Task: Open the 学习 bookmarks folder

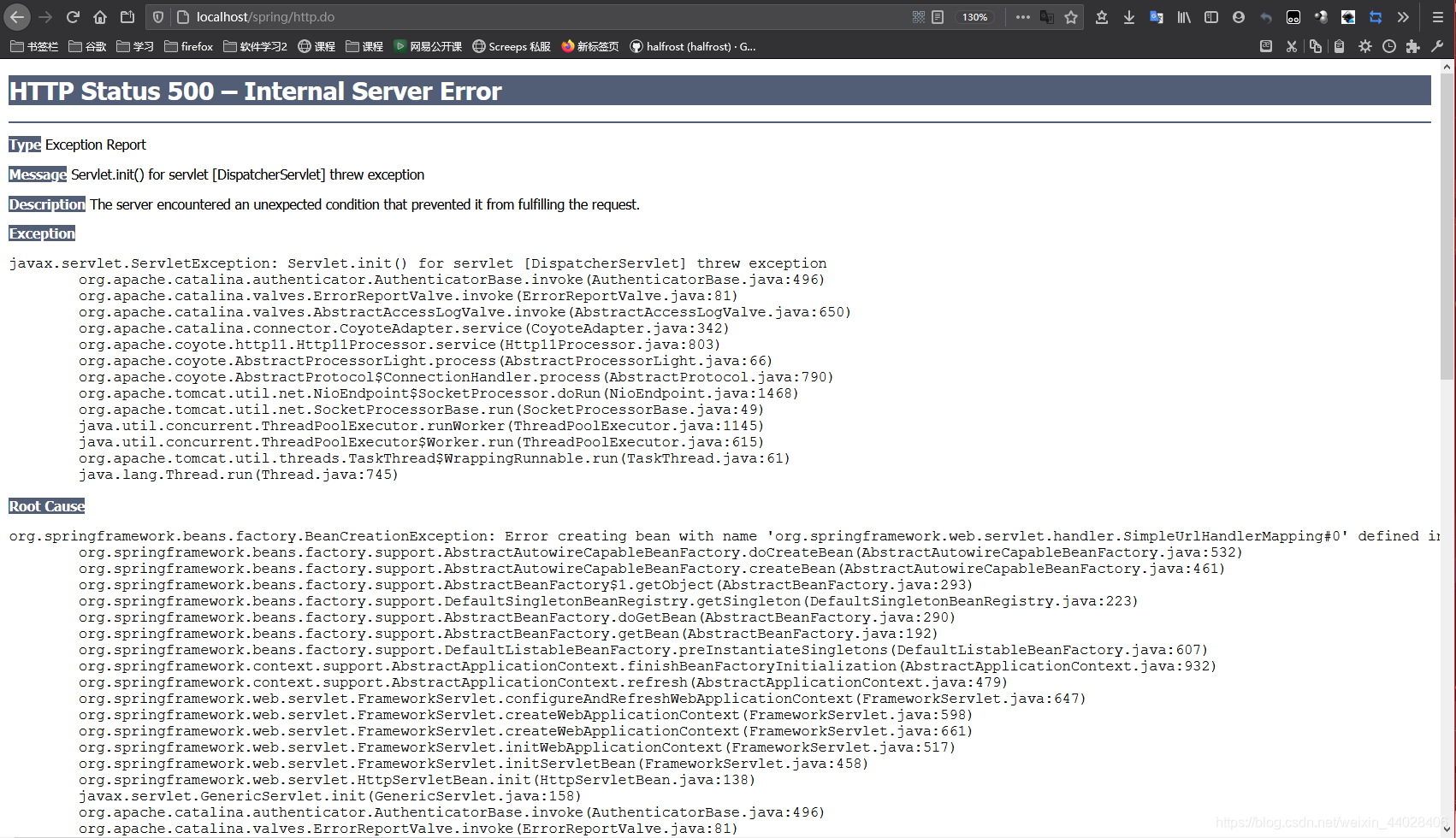Action: (135, 46)
